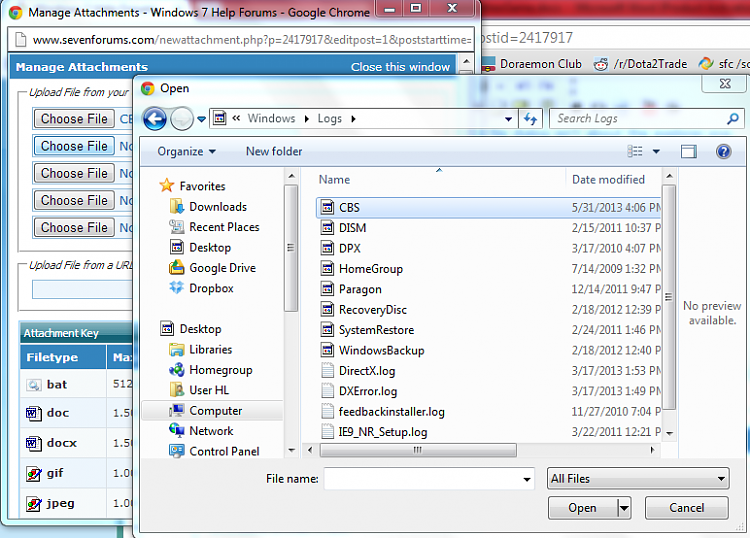The image size is (750, 538).
Task: Click the Windows segment in the address path
Action: pyautogui.click(x=271, y=119)
